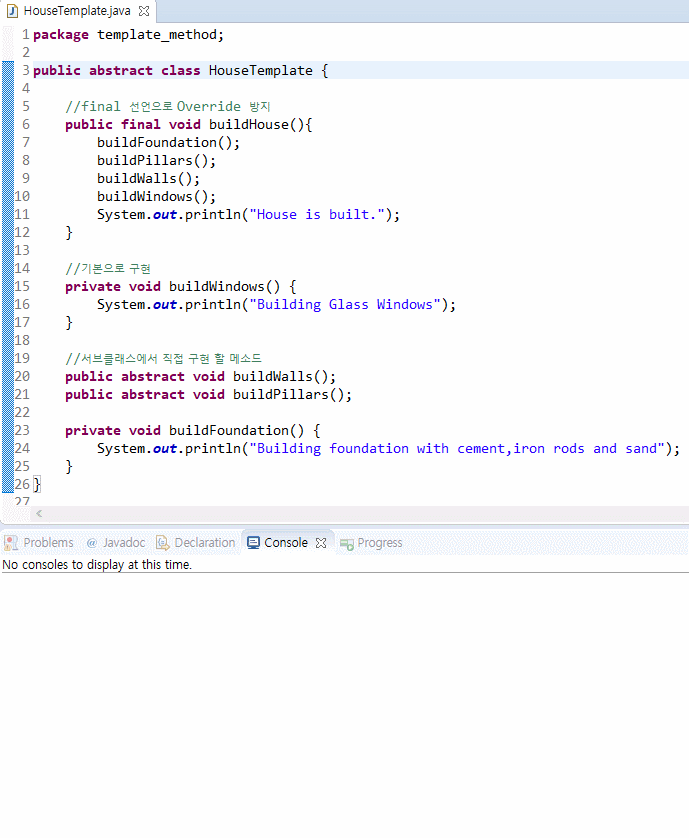689x838 pixels.
Task: Click the Javadoc @ icon
Action: click(92, 543)
